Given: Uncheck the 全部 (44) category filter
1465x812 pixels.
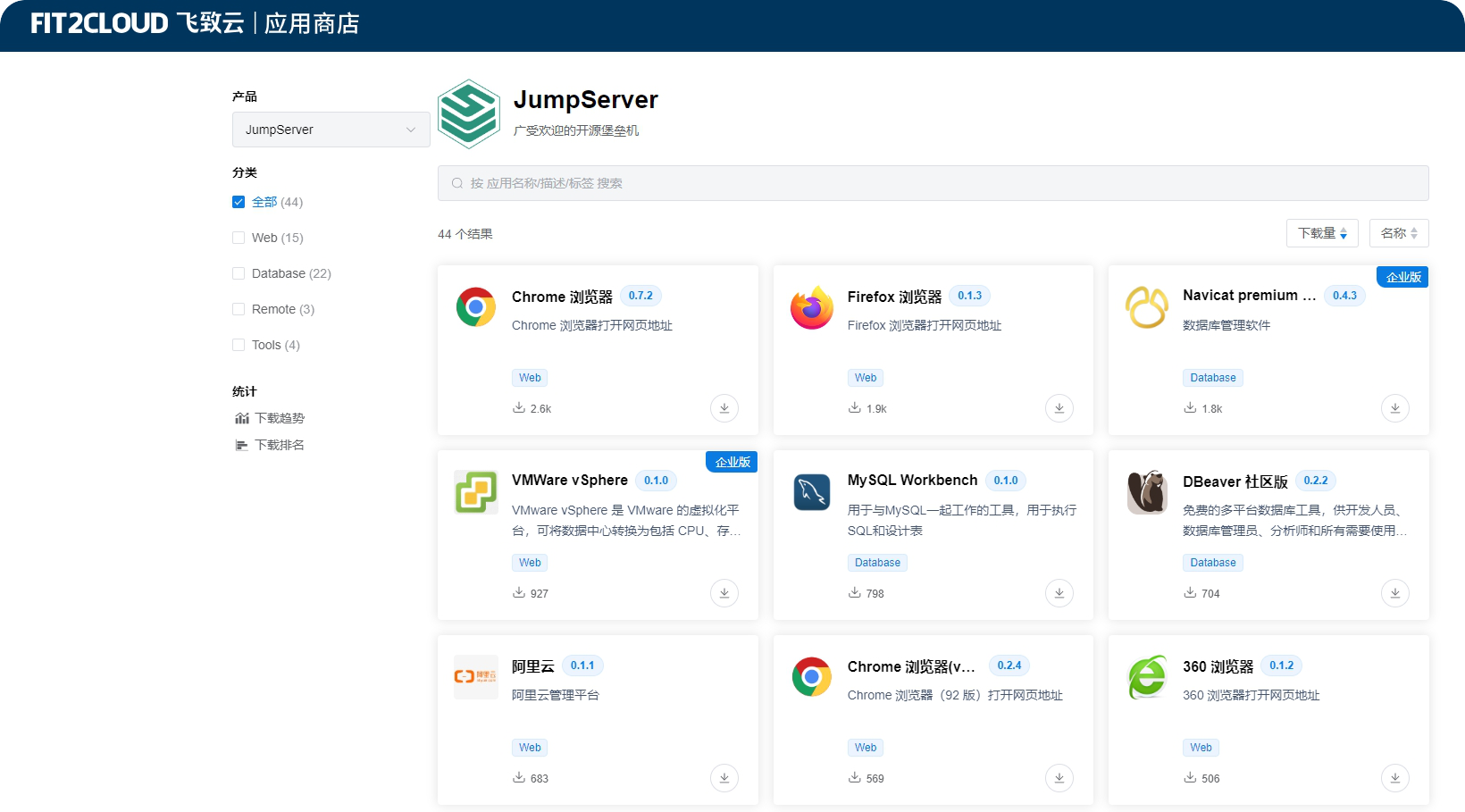Looking at the screenshot, I should tap(239, 202).
